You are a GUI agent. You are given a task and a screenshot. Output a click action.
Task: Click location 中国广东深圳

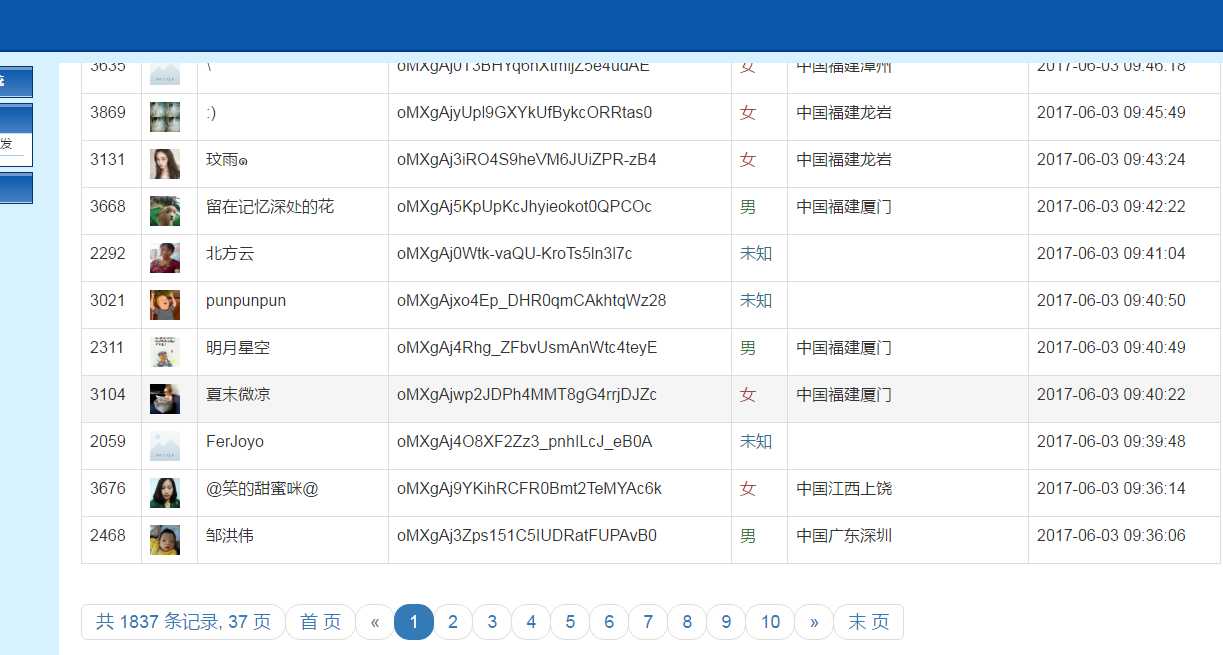[x=844, y=535]
